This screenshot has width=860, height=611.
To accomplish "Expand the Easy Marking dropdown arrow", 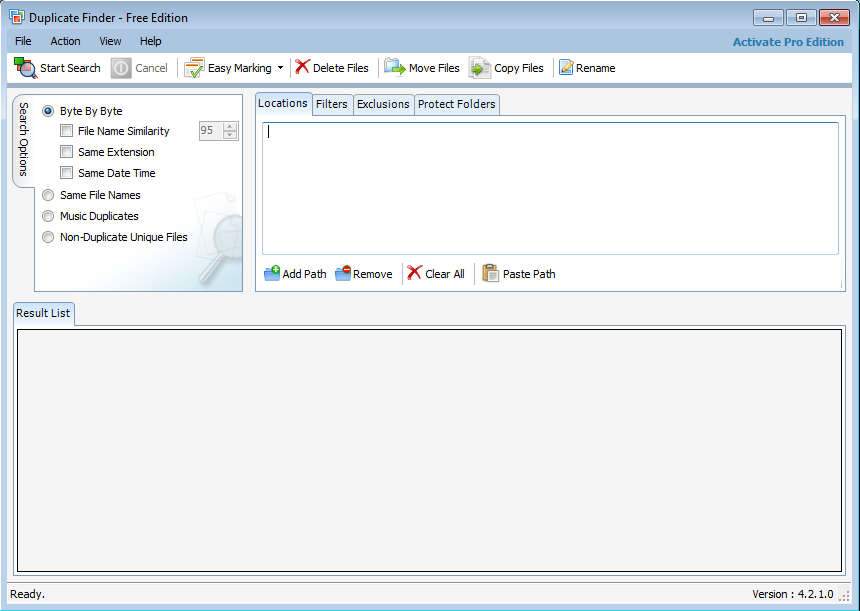I will (280, 68).
